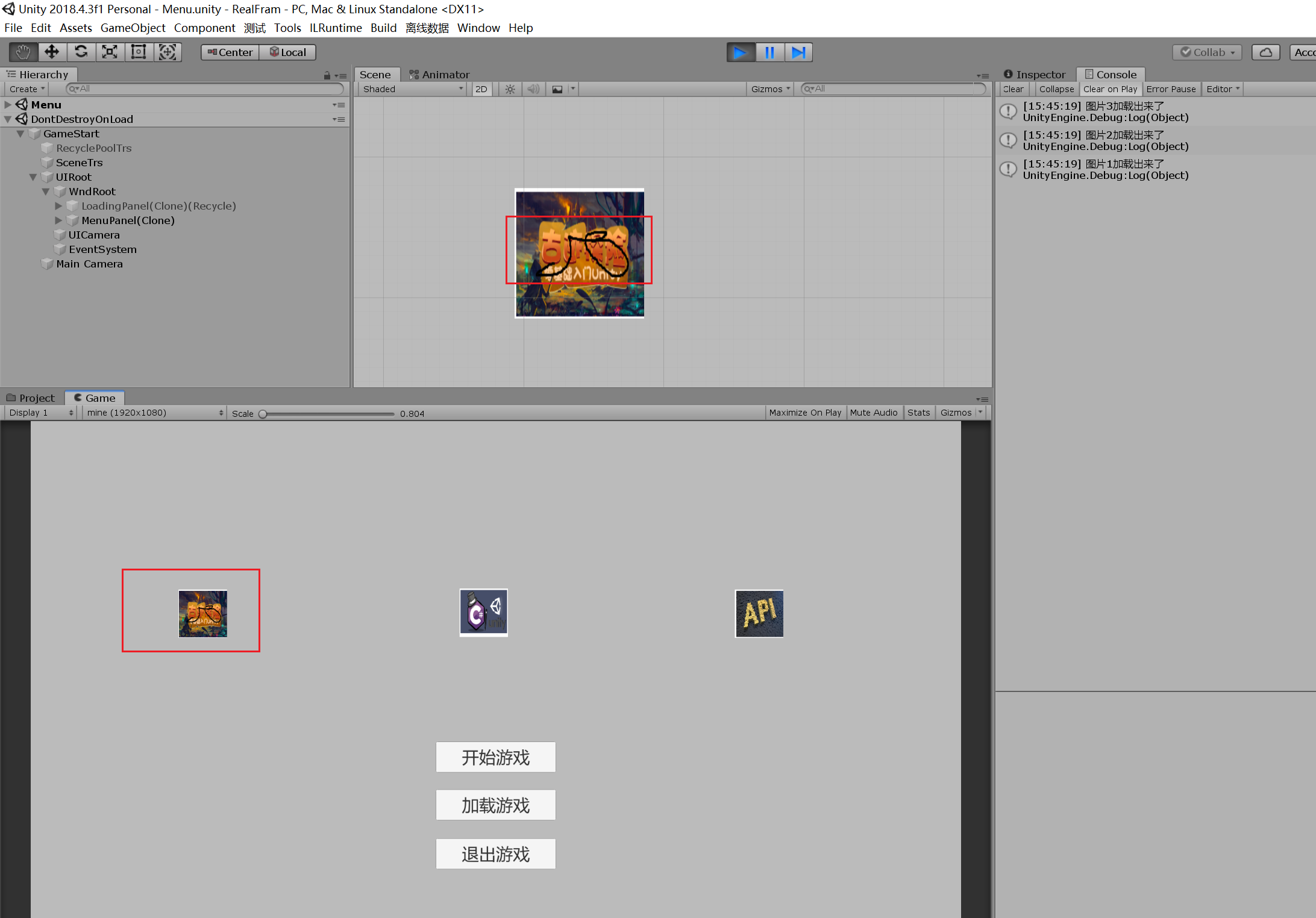Click the Pause button
Screen dimensions: 1316x918
(769, 52)
